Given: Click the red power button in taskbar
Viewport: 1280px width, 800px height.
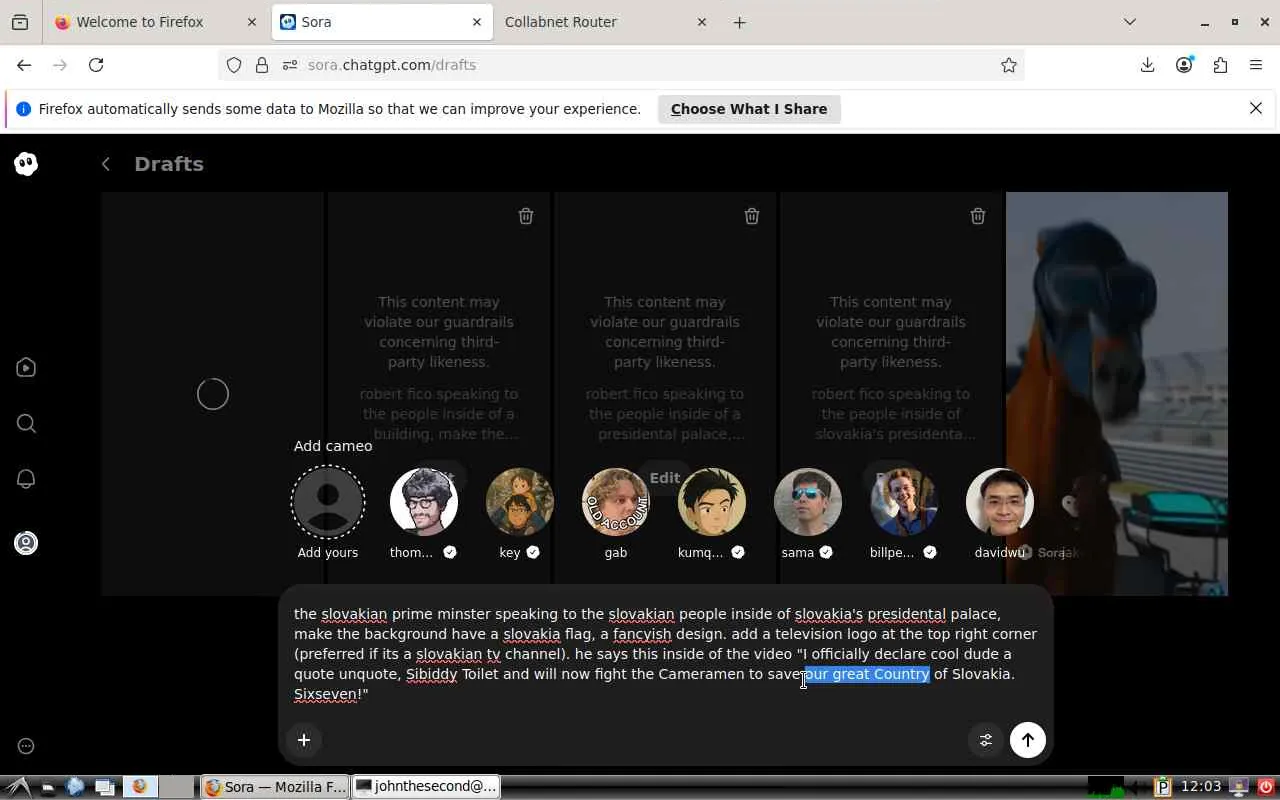Looking at the screenshot, I should coord(1267,787).
